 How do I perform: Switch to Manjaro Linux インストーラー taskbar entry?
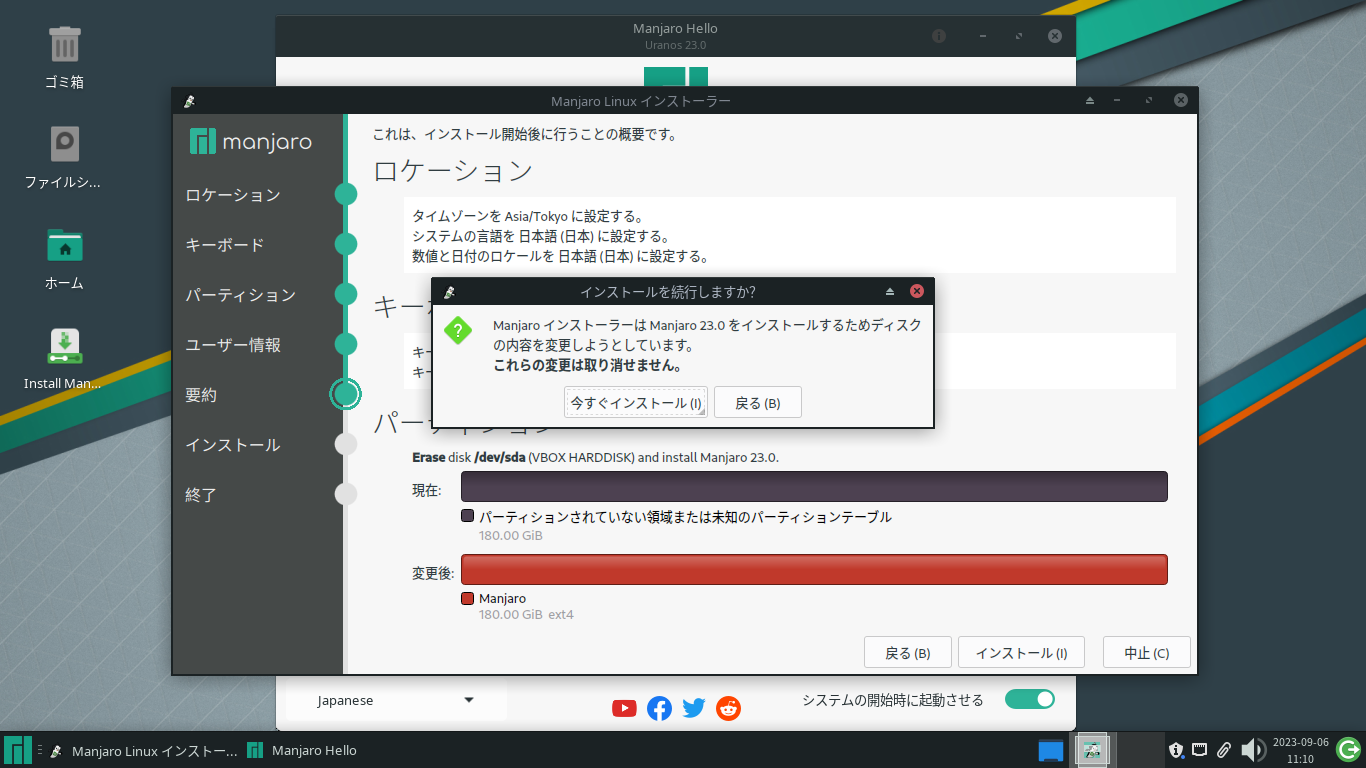(x=144, y=750)
